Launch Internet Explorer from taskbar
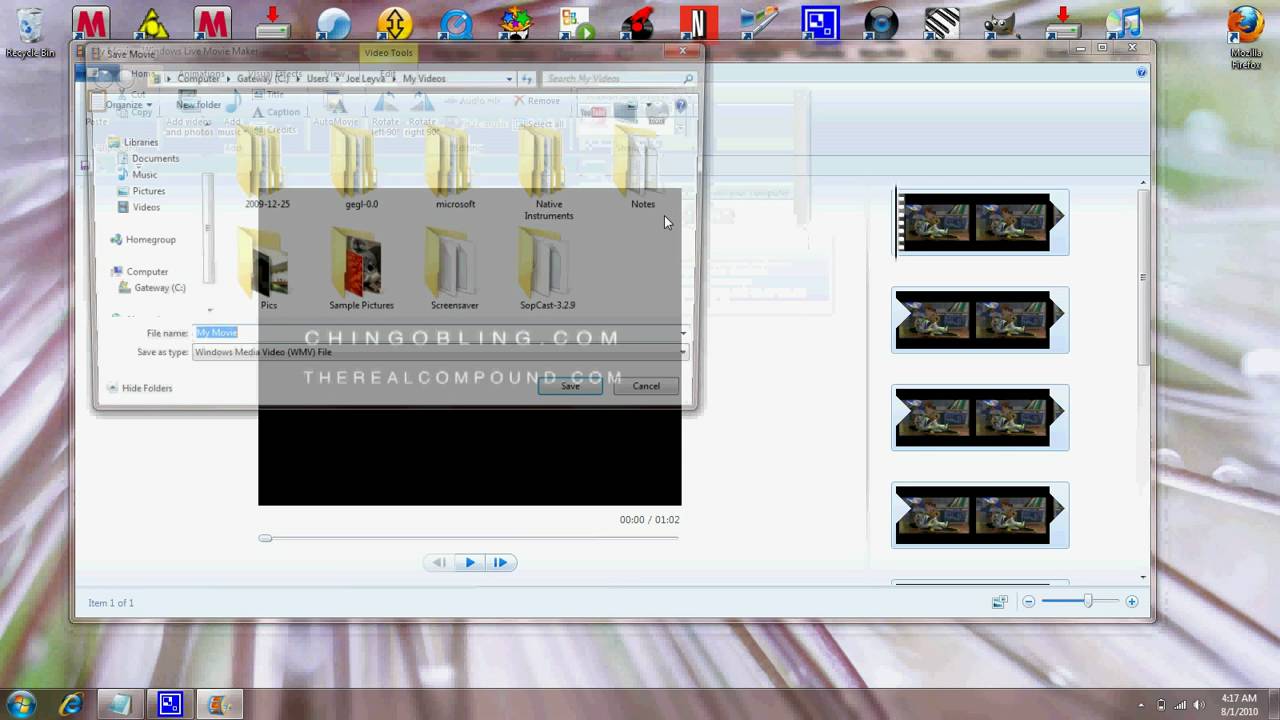This screenshot has width=1280, height=720. tap(71, 705)
